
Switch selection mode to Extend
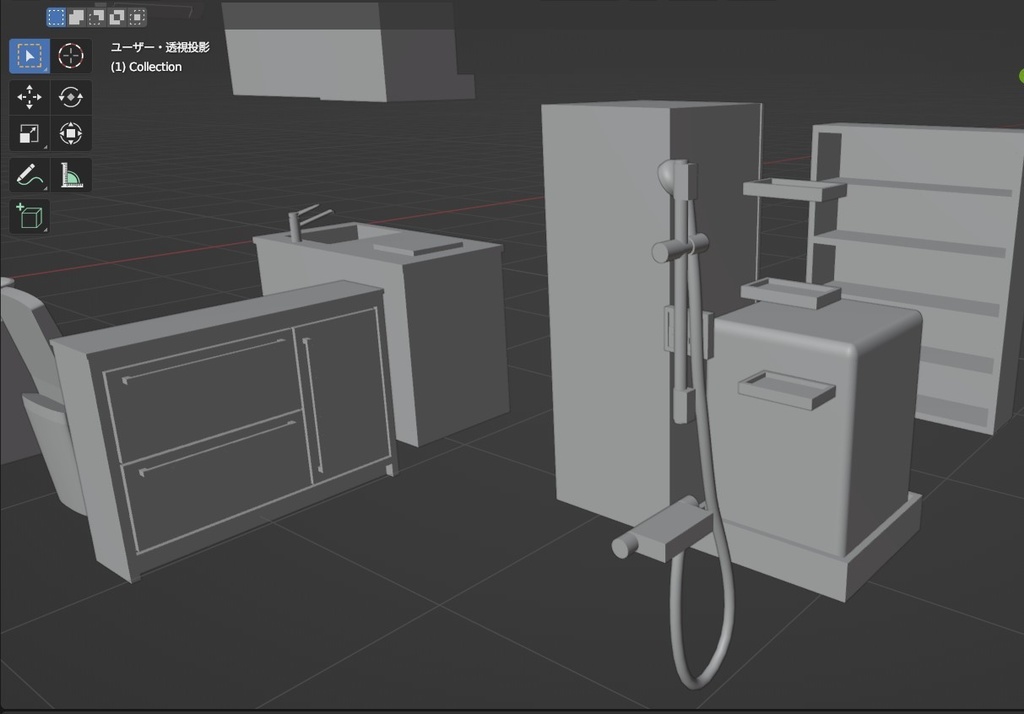pyautogui.click(x=76, y=17)
